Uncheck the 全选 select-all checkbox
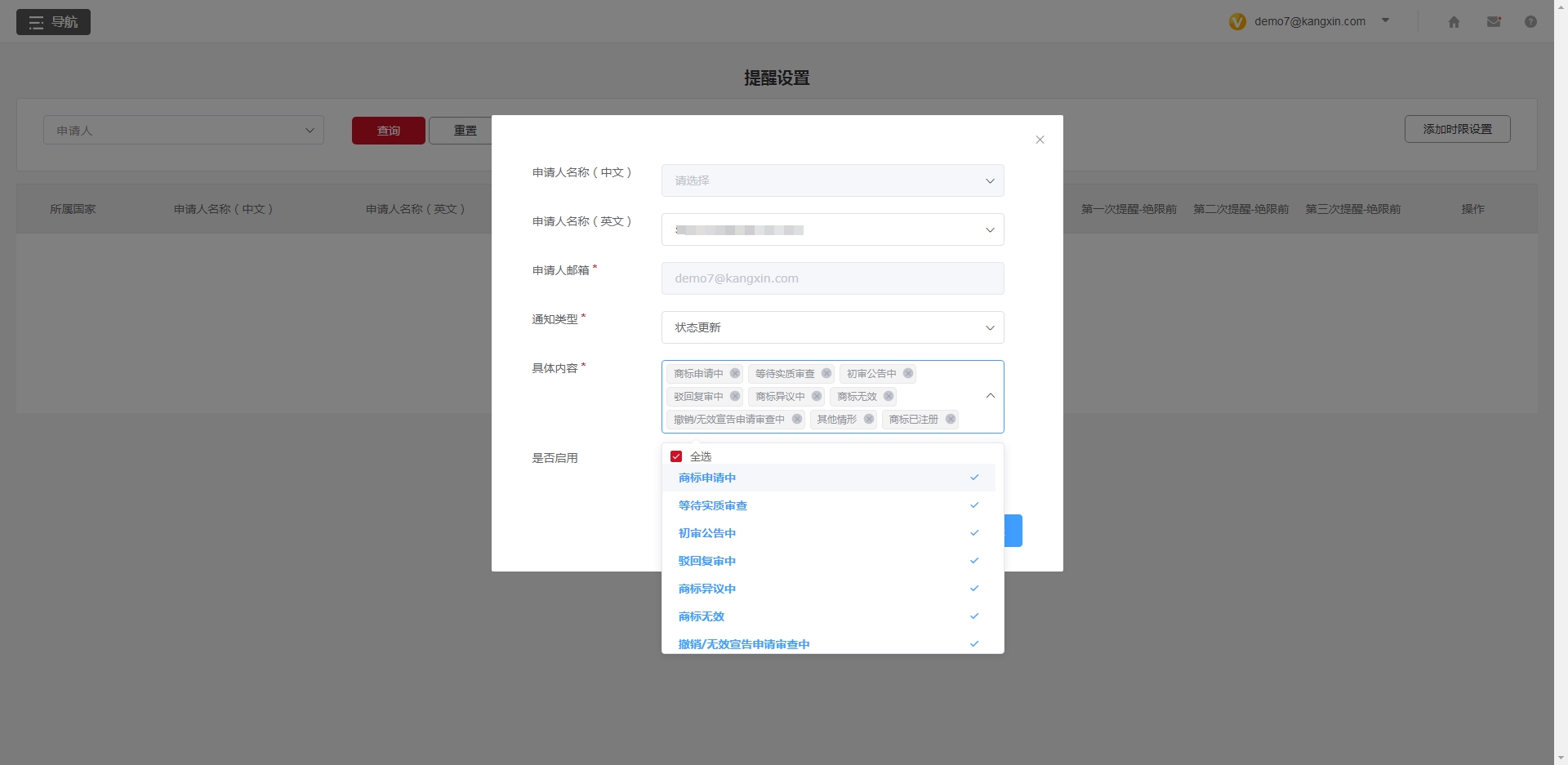1568x765 pixels. pos(676,456)
